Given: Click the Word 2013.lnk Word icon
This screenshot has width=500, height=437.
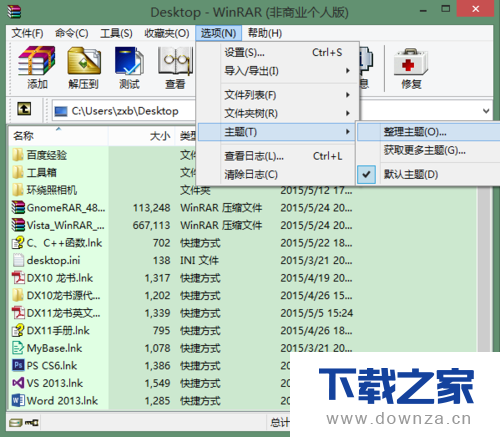Looking at the screenshot, I should tap(18, 400).
